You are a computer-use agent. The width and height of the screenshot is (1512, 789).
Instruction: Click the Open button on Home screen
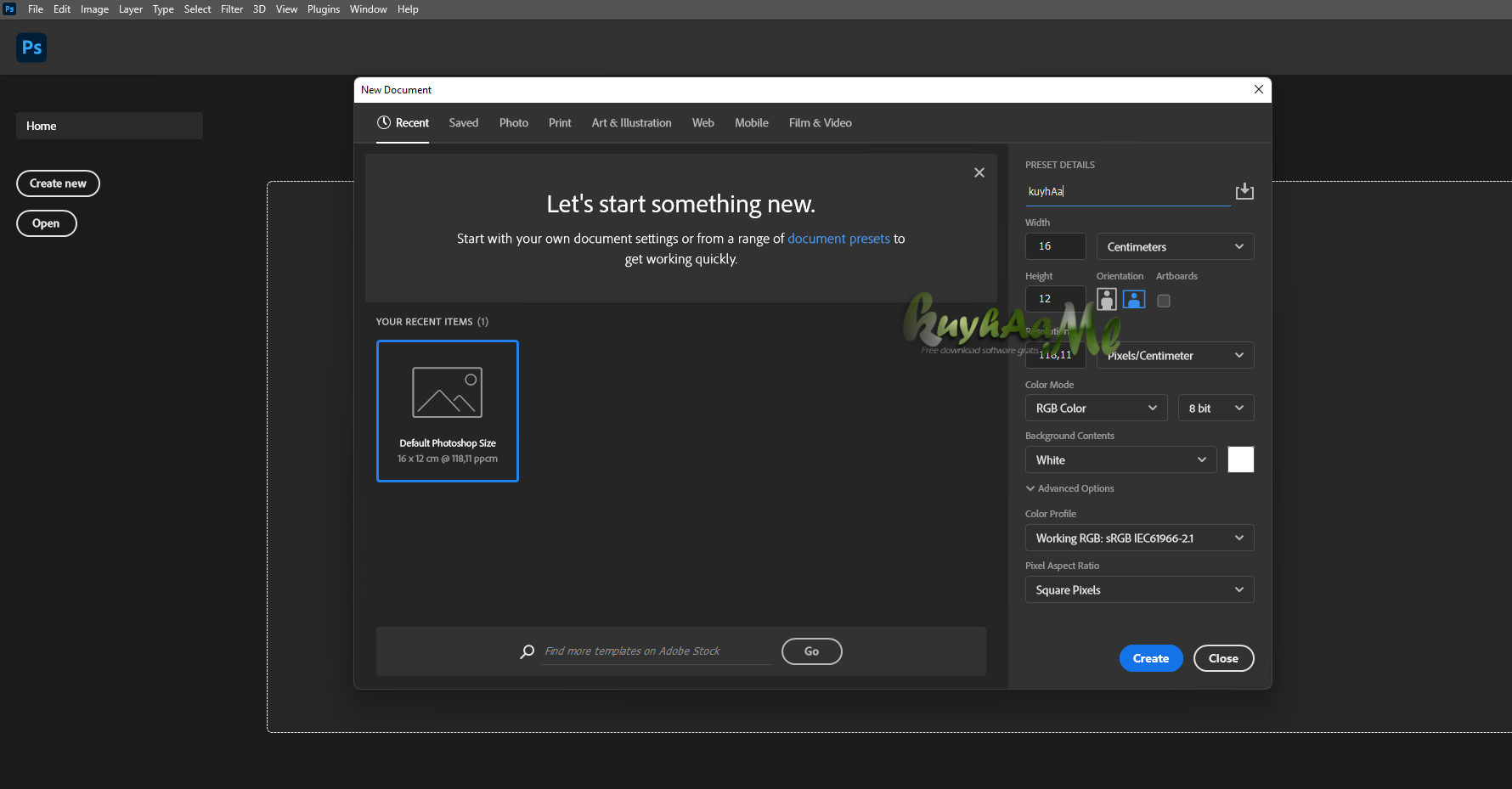[x=46, y=223]
